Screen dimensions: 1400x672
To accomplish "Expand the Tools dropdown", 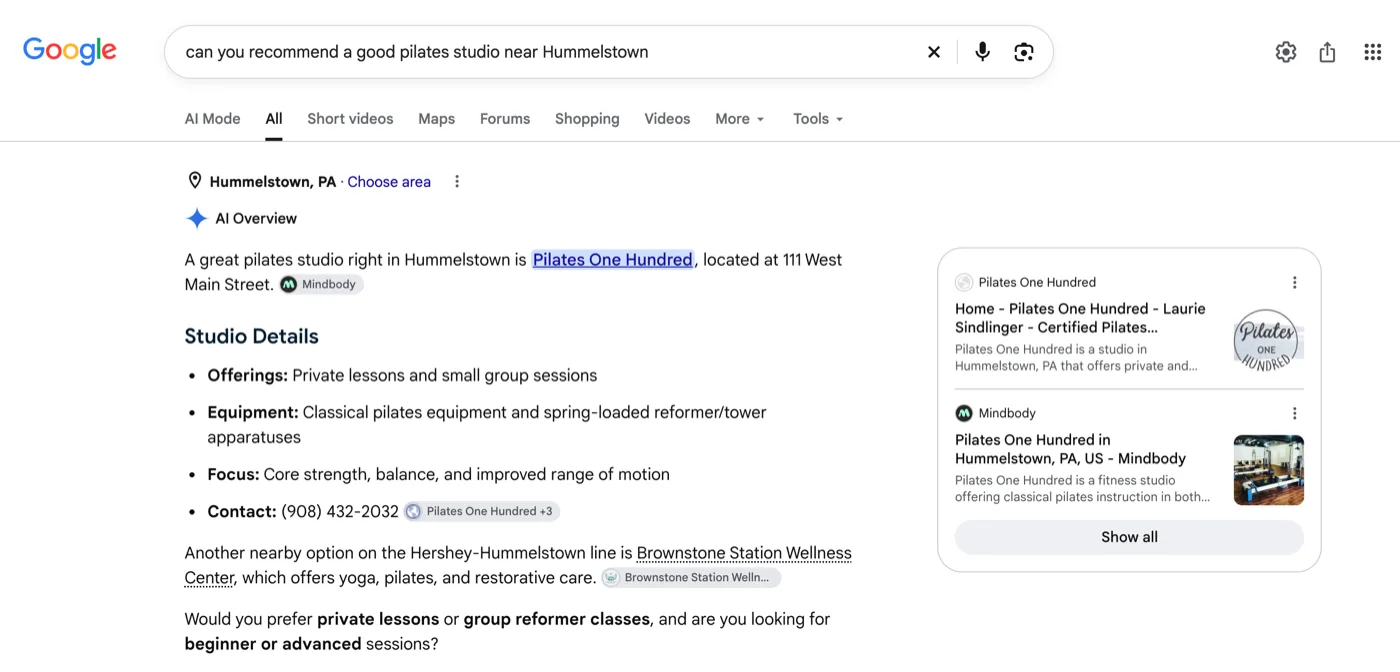I will pyautogui.click(x=818, y=119).
